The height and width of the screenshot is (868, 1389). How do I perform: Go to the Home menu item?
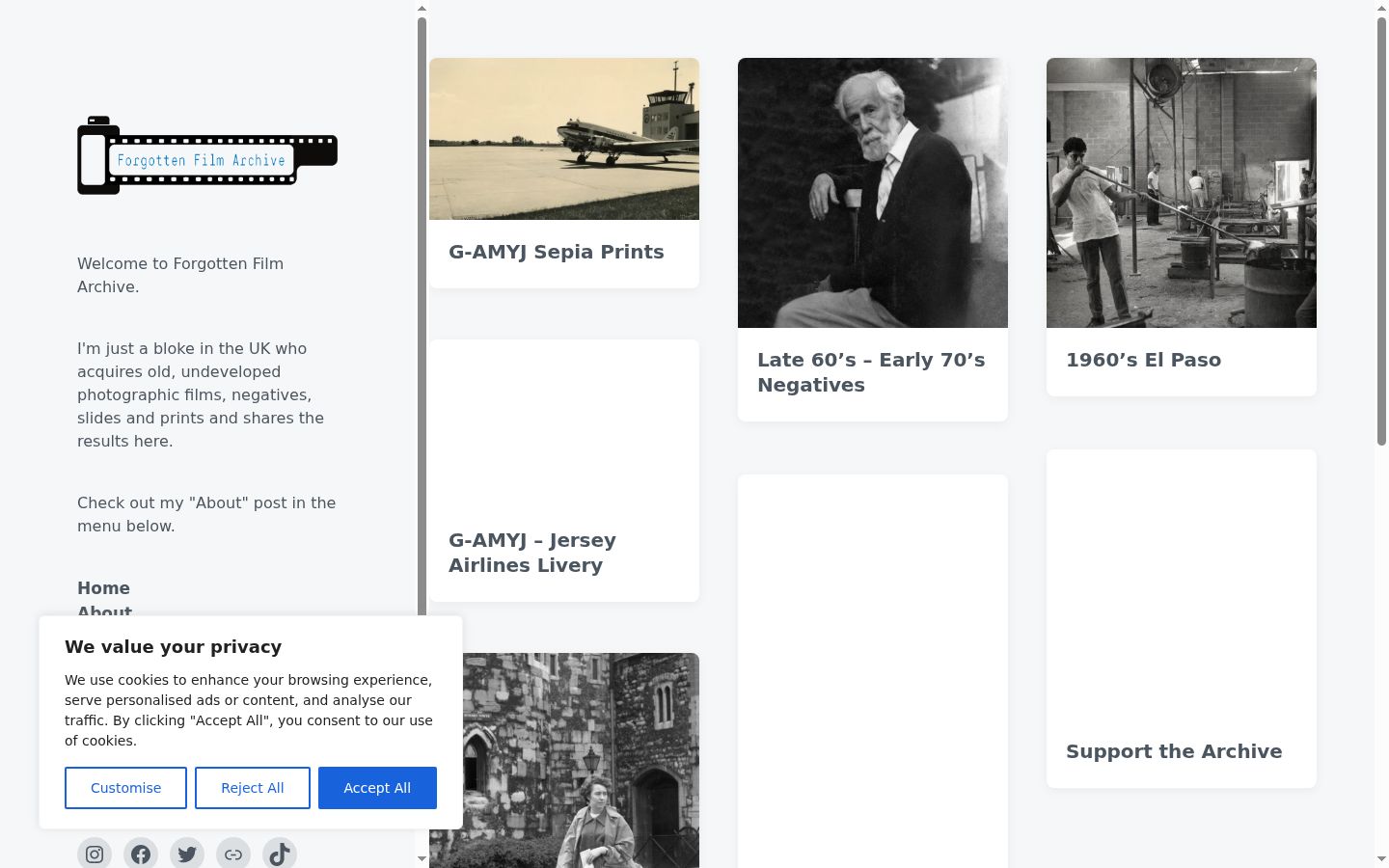click(103, 588)
